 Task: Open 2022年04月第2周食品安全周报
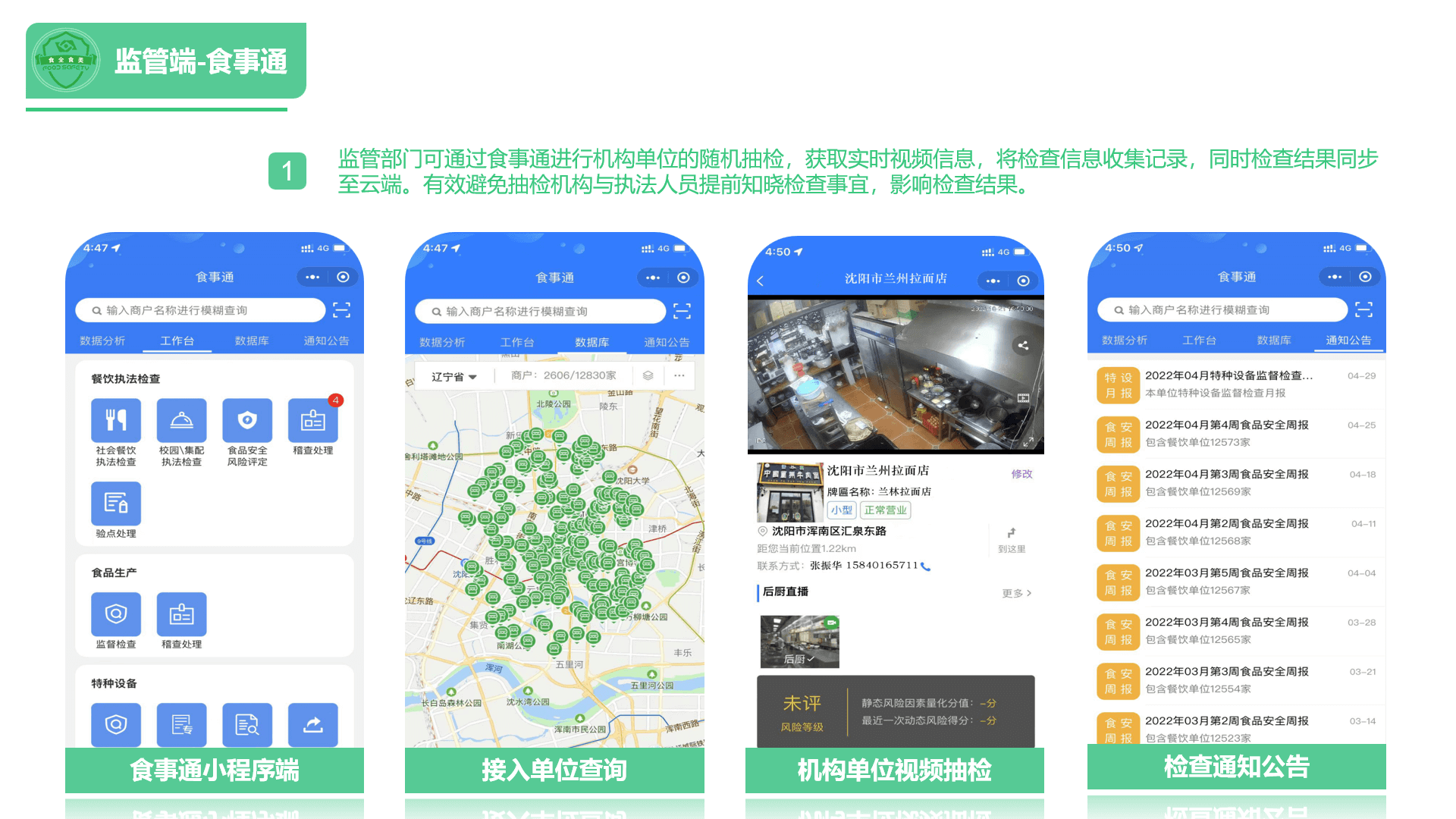[1236, 532]
